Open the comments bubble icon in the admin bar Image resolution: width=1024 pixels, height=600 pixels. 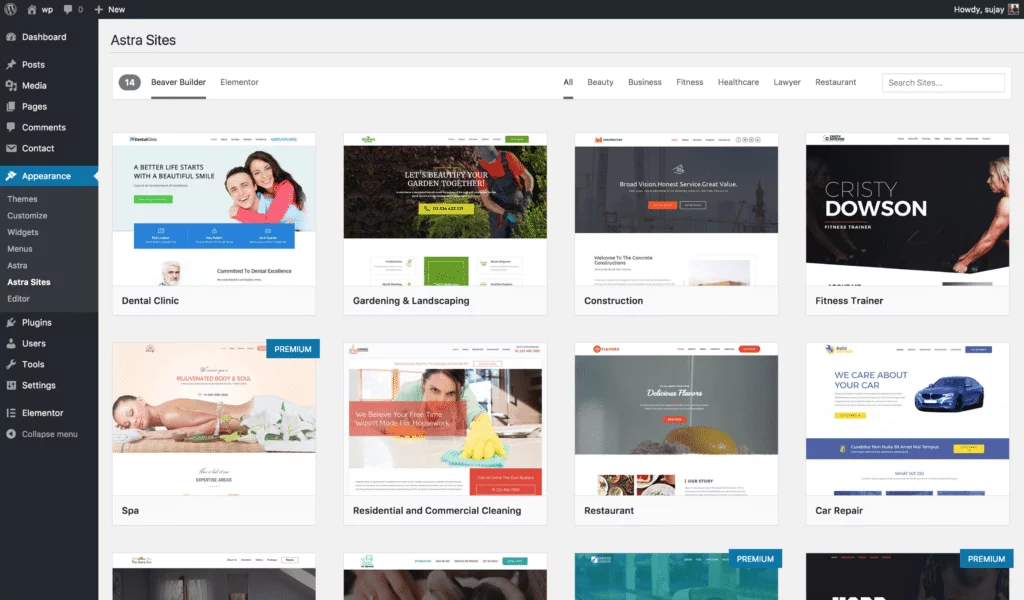[66, 8]
